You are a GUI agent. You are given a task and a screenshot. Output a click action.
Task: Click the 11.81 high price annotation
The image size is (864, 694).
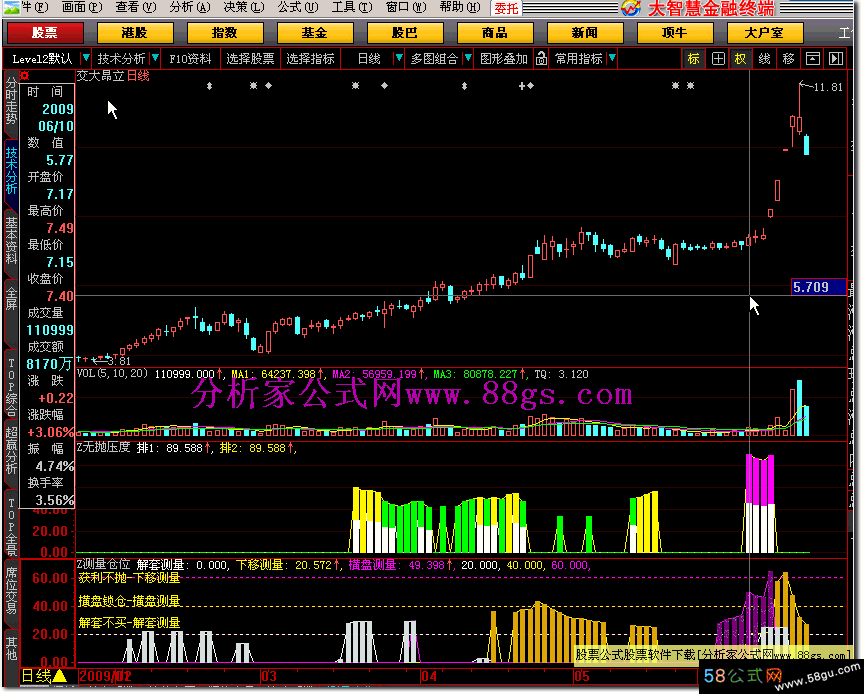(828, 87)
